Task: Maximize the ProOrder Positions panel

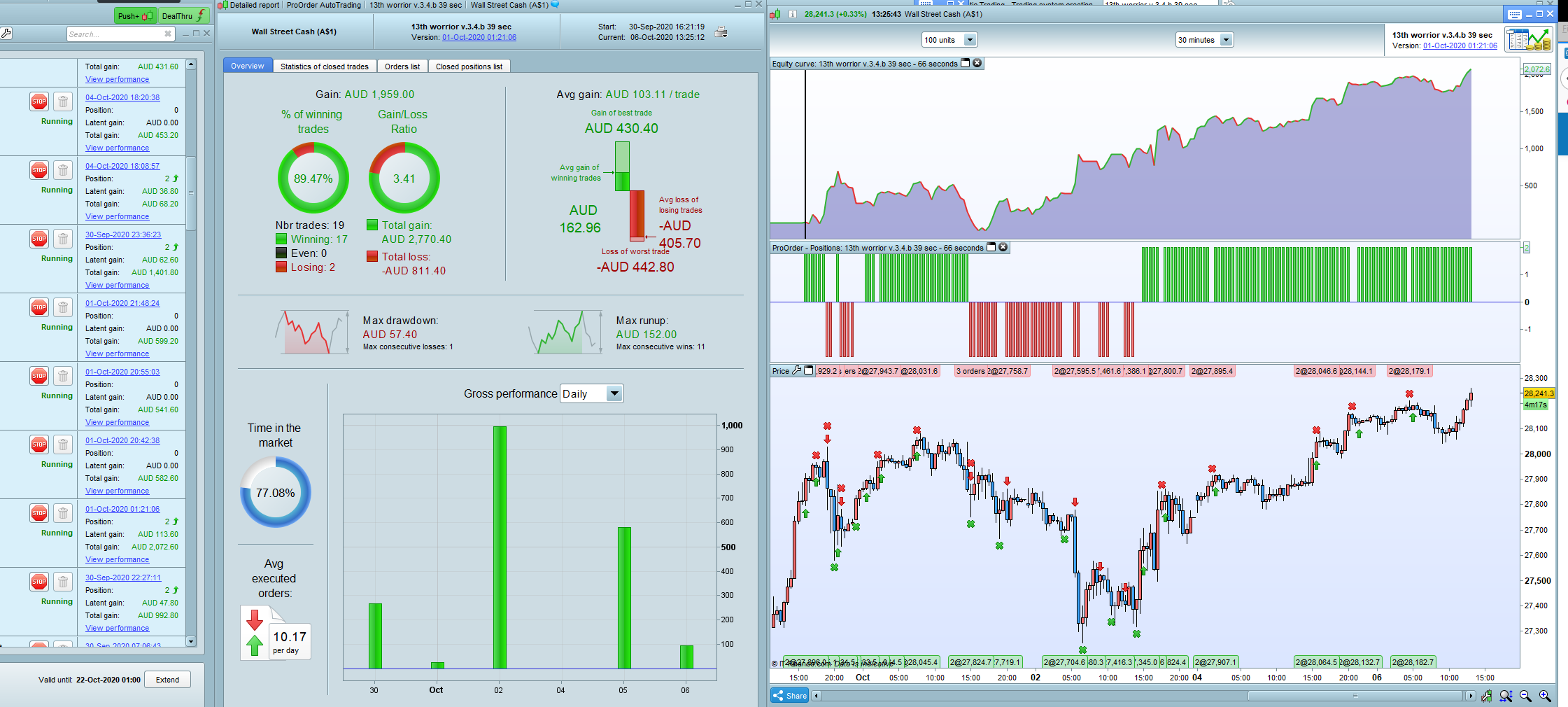Action: click(991, 247)
